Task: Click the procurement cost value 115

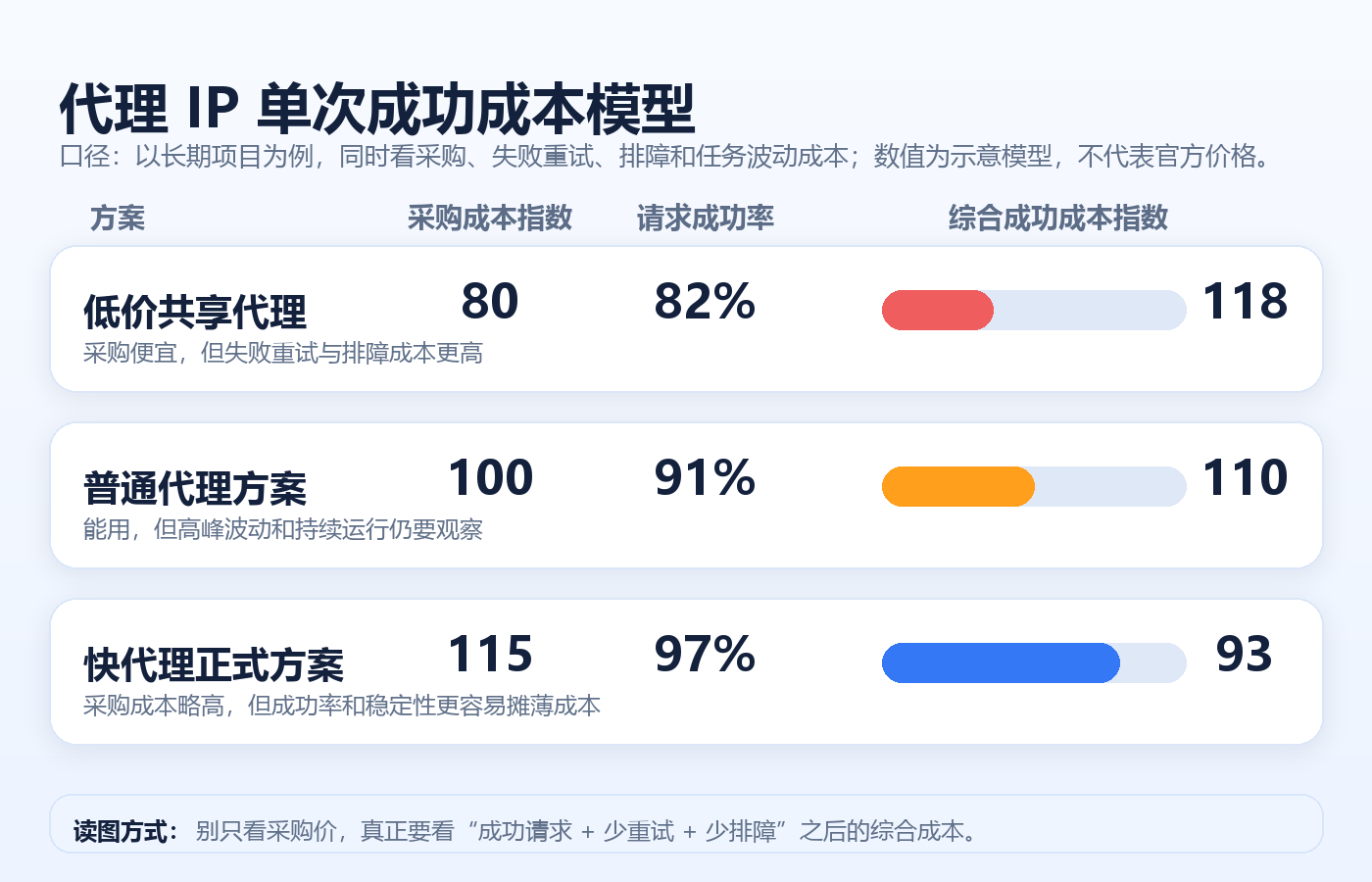Action: [490, 655]
